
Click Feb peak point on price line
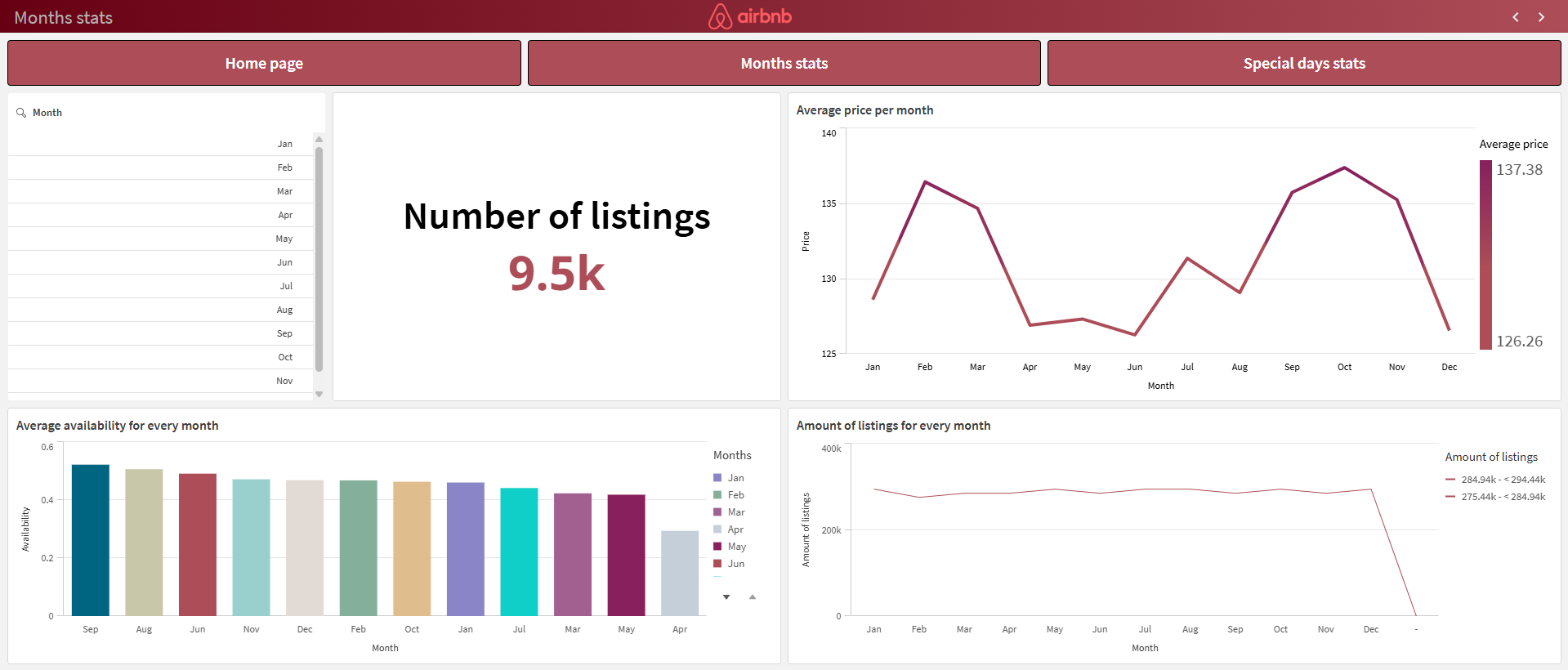click(925, 181)
